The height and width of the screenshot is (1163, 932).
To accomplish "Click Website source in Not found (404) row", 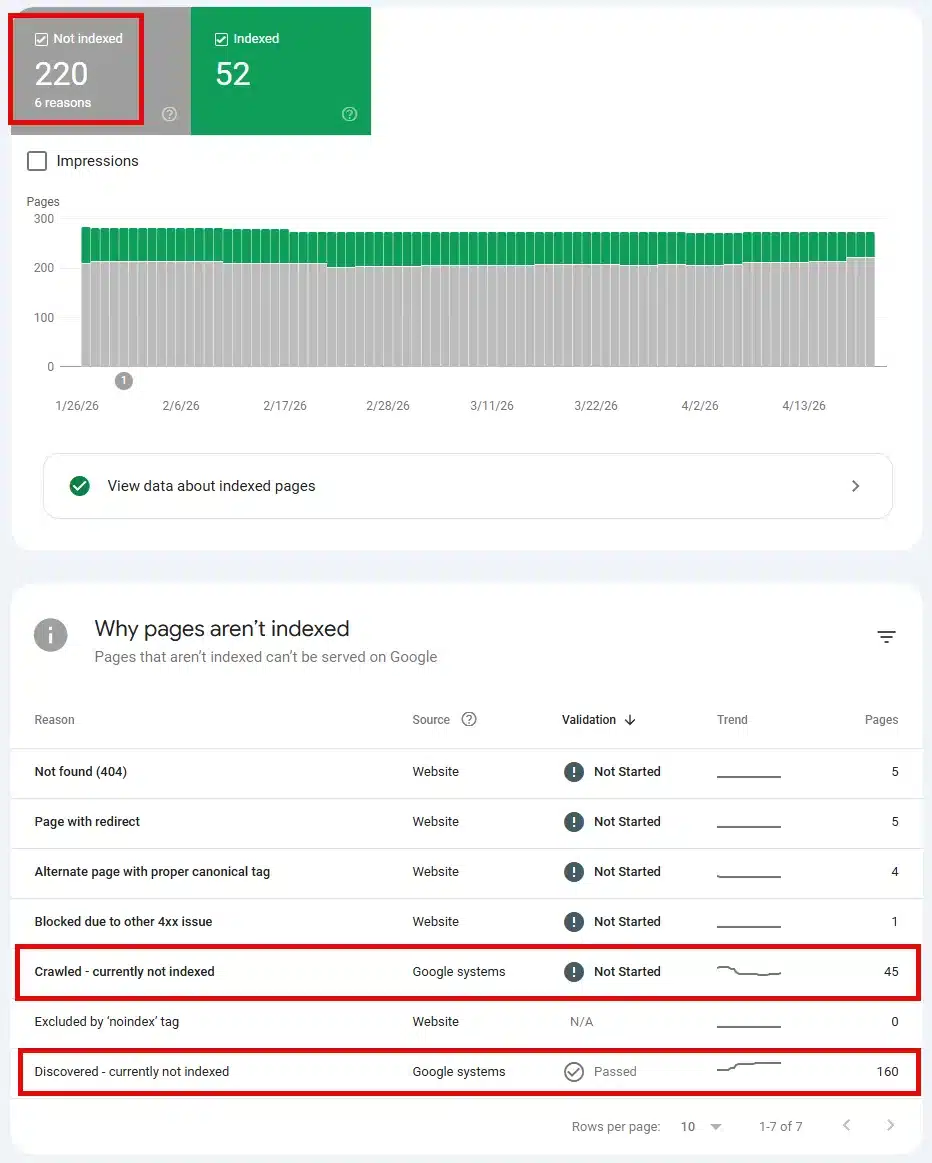I will point(435,772).
